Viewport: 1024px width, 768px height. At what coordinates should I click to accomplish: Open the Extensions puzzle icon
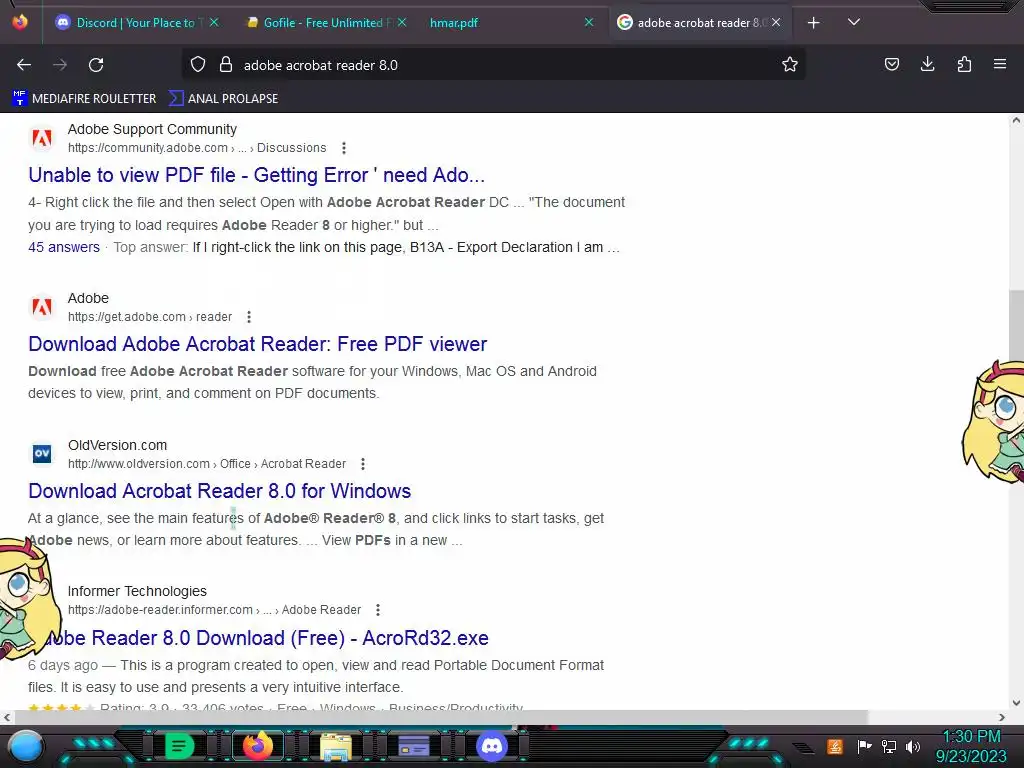pyautogui.click(x=964, y=64)
